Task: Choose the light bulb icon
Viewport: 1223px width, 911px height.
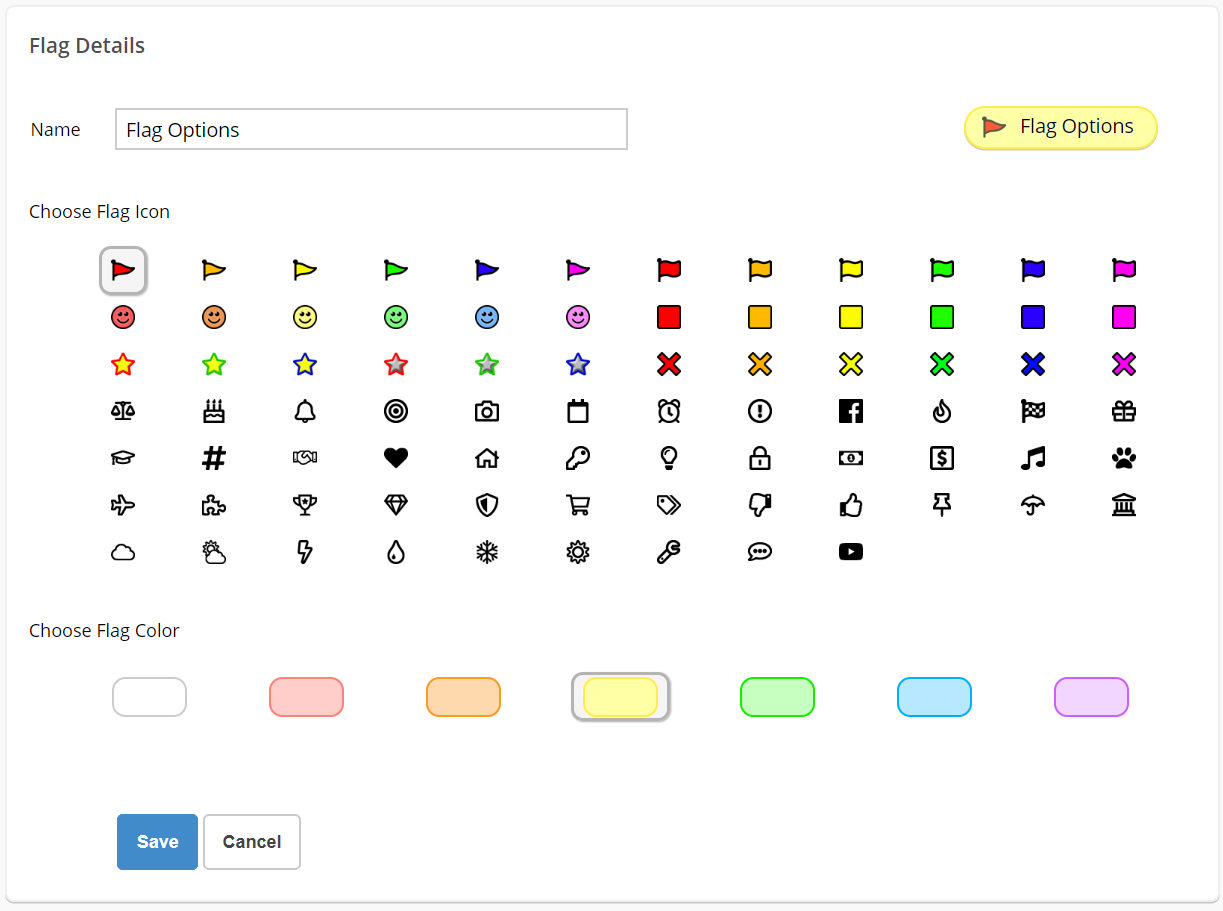Action: pyautogui.click(x=669, y=458)
